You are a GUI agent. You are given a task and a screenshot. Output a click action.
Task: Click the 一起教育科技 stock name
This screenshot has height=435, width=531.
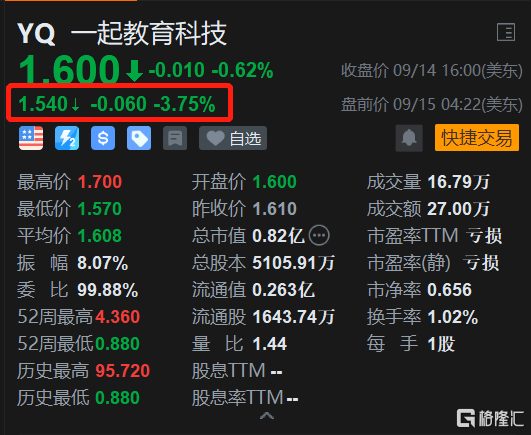(149, 33)
